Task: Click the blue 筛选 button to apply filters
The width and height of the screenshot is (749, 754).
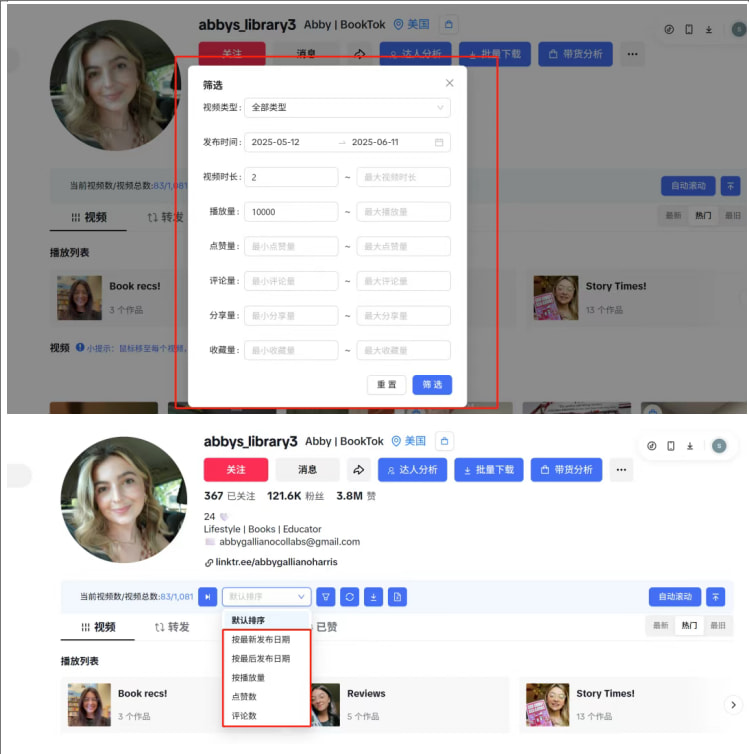Action: point(432,385)
